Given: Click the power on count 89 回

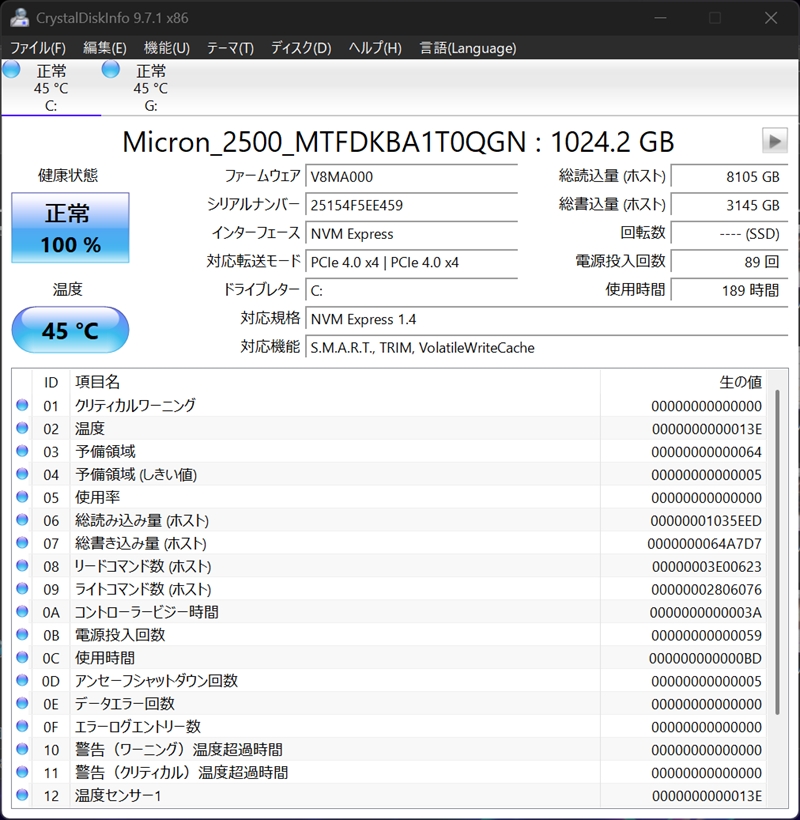Looking at the screenshot, I should pos(729,262).
